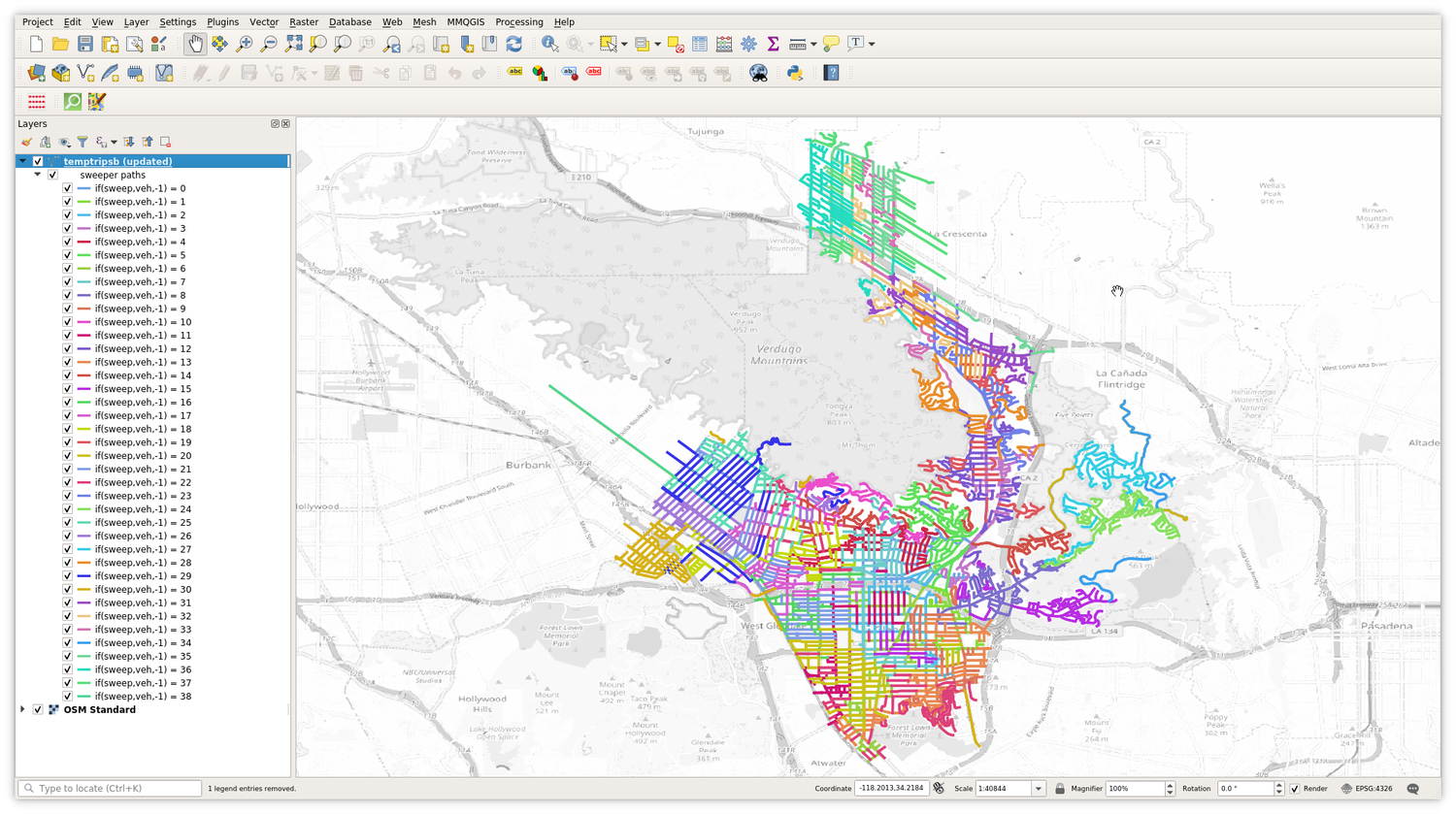Activate the Identify Features tool
The height and width of the screenshot is (814, 1456).
click(x=549, y=44)
